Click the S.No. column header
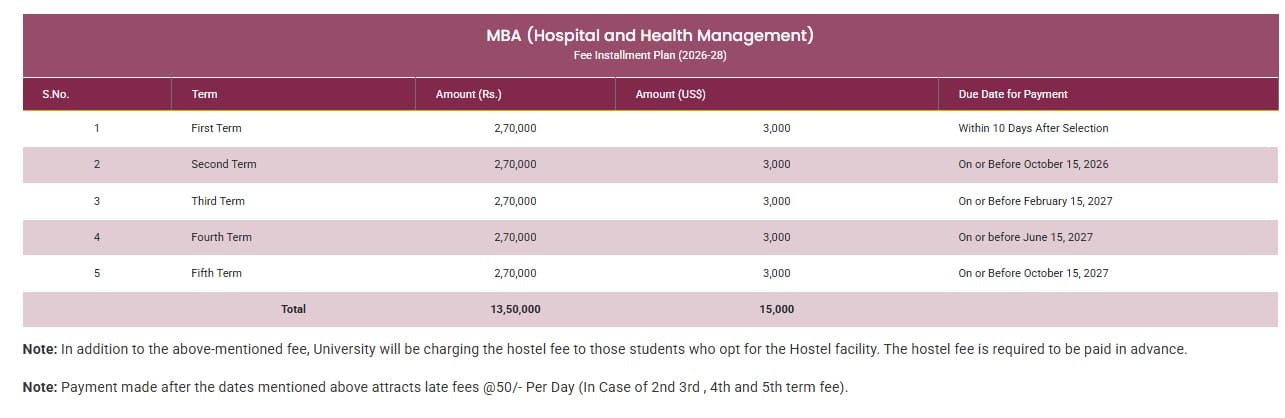The width and height of the screenshot is (1285, 418). pos(55,94)
